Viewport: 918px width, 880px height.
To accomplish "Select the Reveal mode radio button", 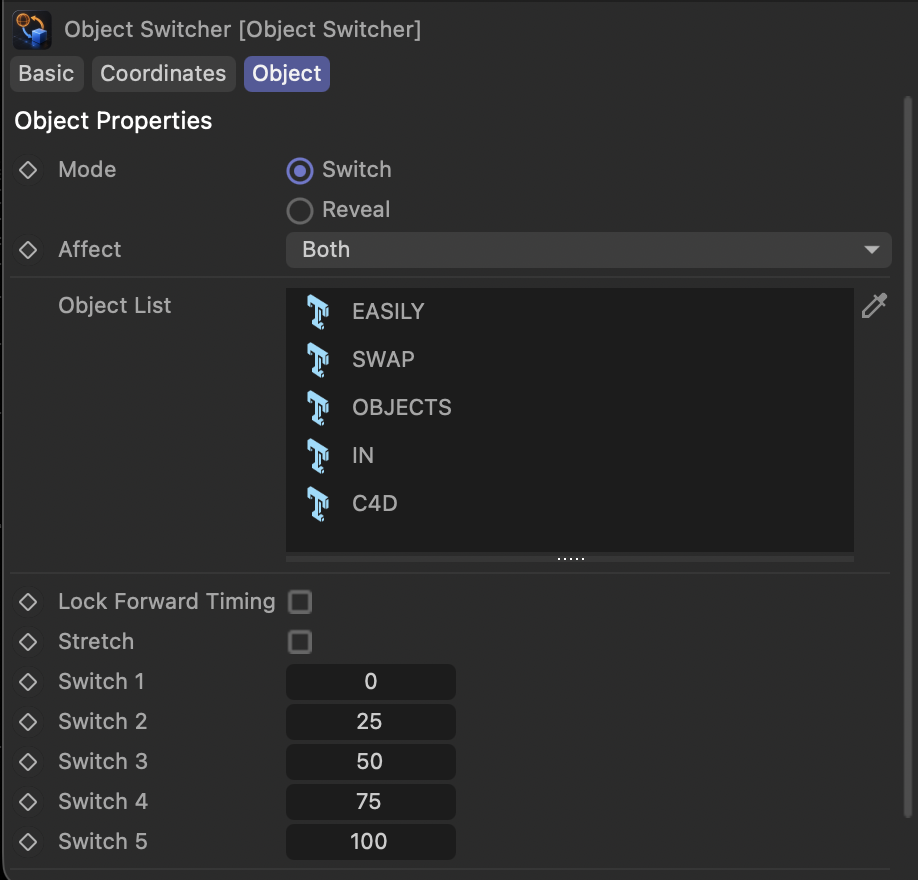I will click(300, 211).
